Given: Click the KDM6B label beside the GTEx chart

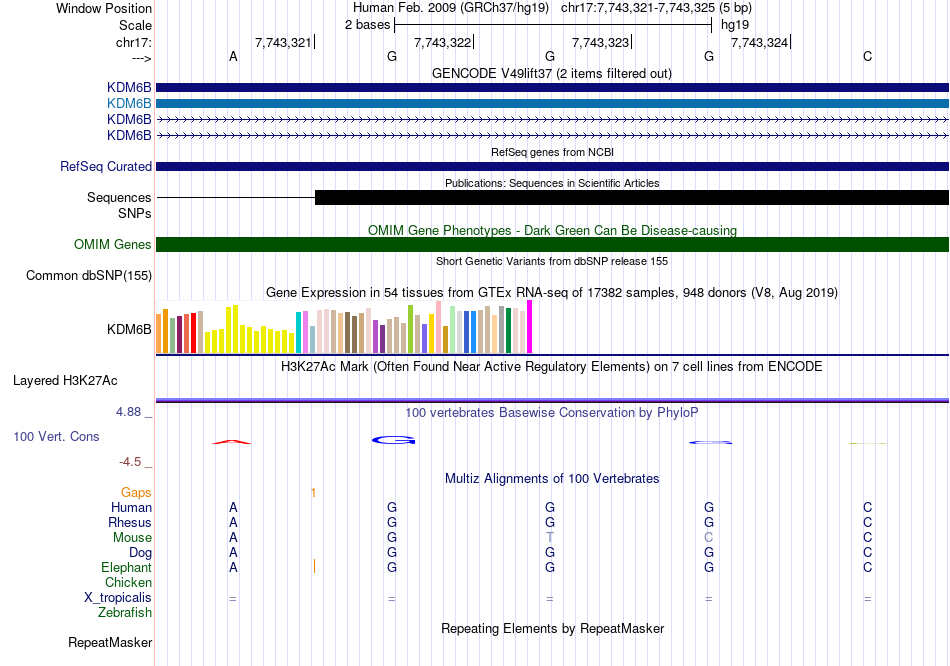Looking at the screenshot, I should coord(129,330).
